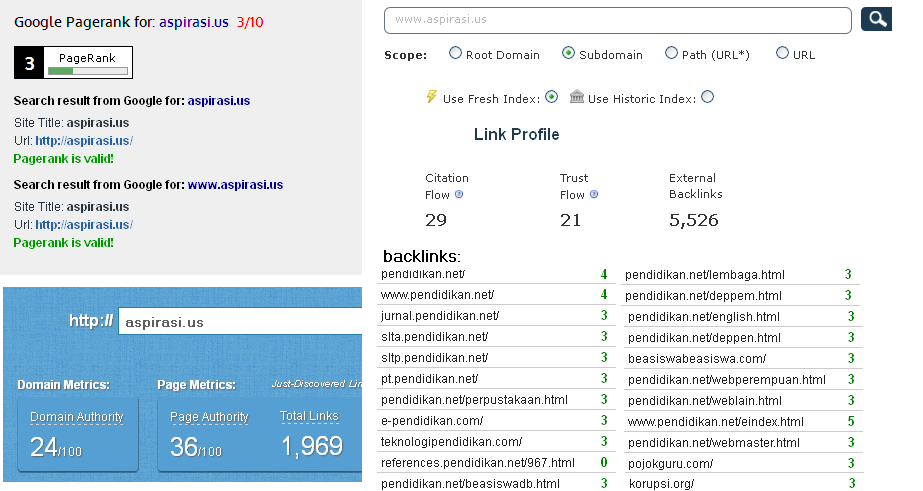
Task: Open second http://aspirasi.us/ Url link
Action: coord(84,225)
